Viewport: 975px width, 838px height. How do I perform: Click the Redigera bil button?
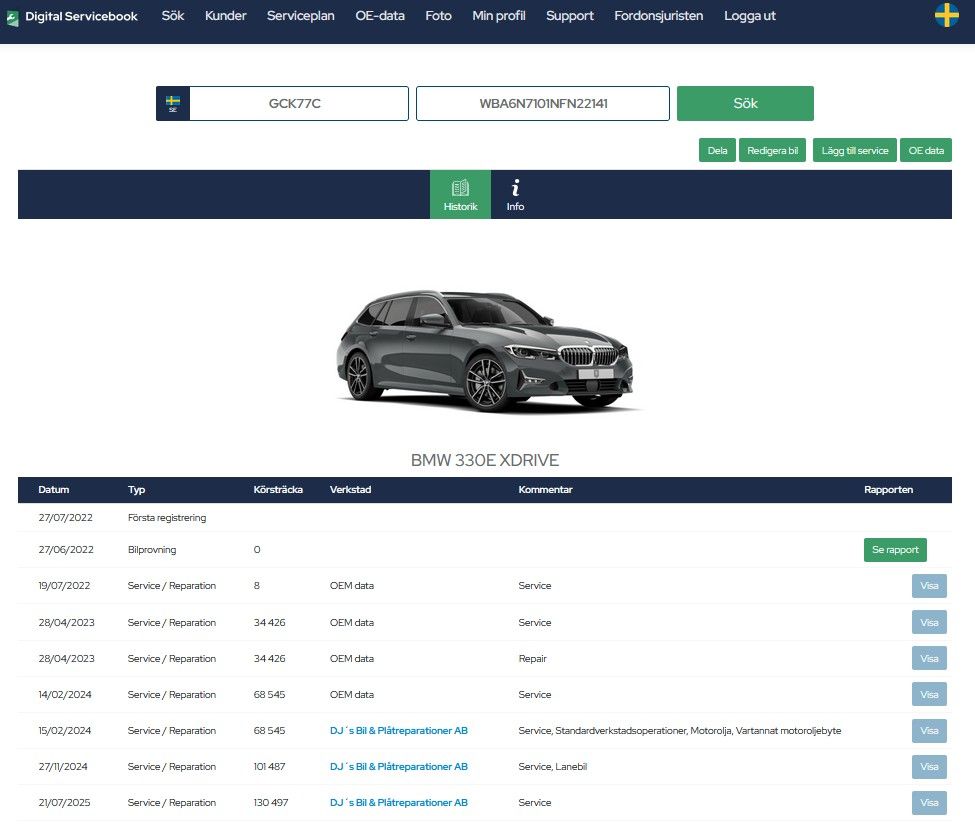point(772,151)
